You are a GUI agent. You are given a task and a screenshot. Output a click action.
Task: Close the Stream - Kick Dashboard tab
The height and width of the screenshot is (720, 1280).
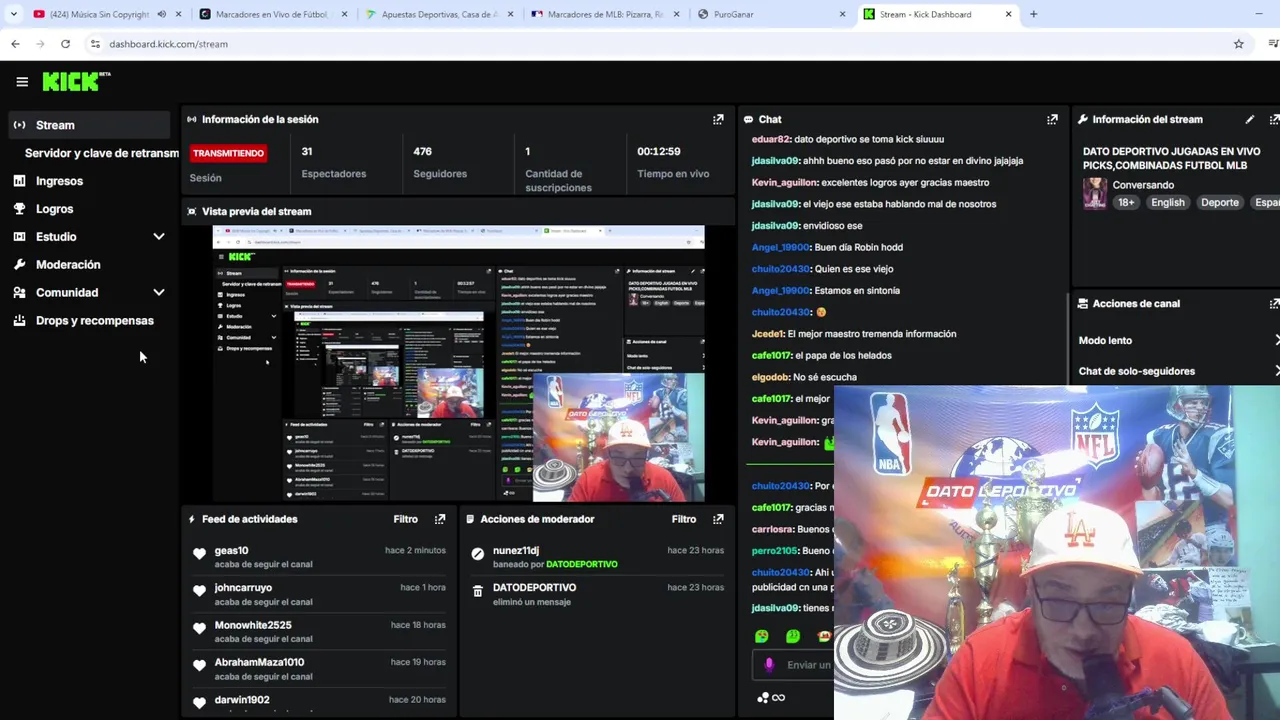[1008, 14]
